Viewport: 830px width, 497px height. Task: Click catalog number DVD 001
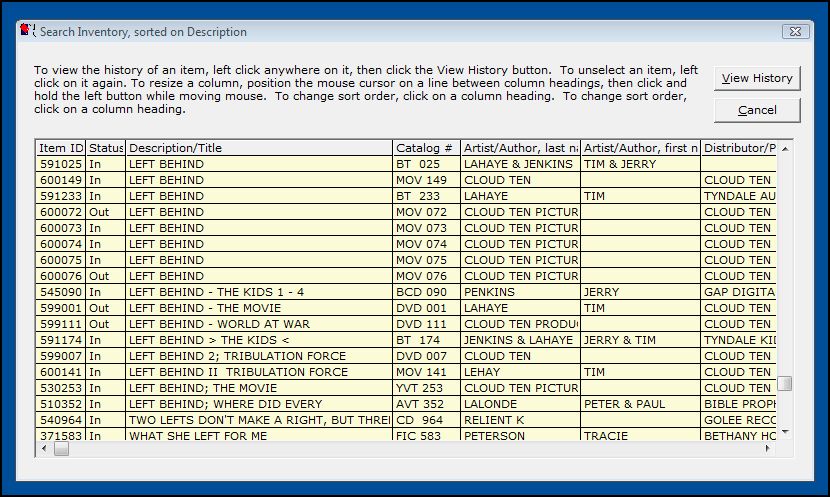click(x=426, y=308)
